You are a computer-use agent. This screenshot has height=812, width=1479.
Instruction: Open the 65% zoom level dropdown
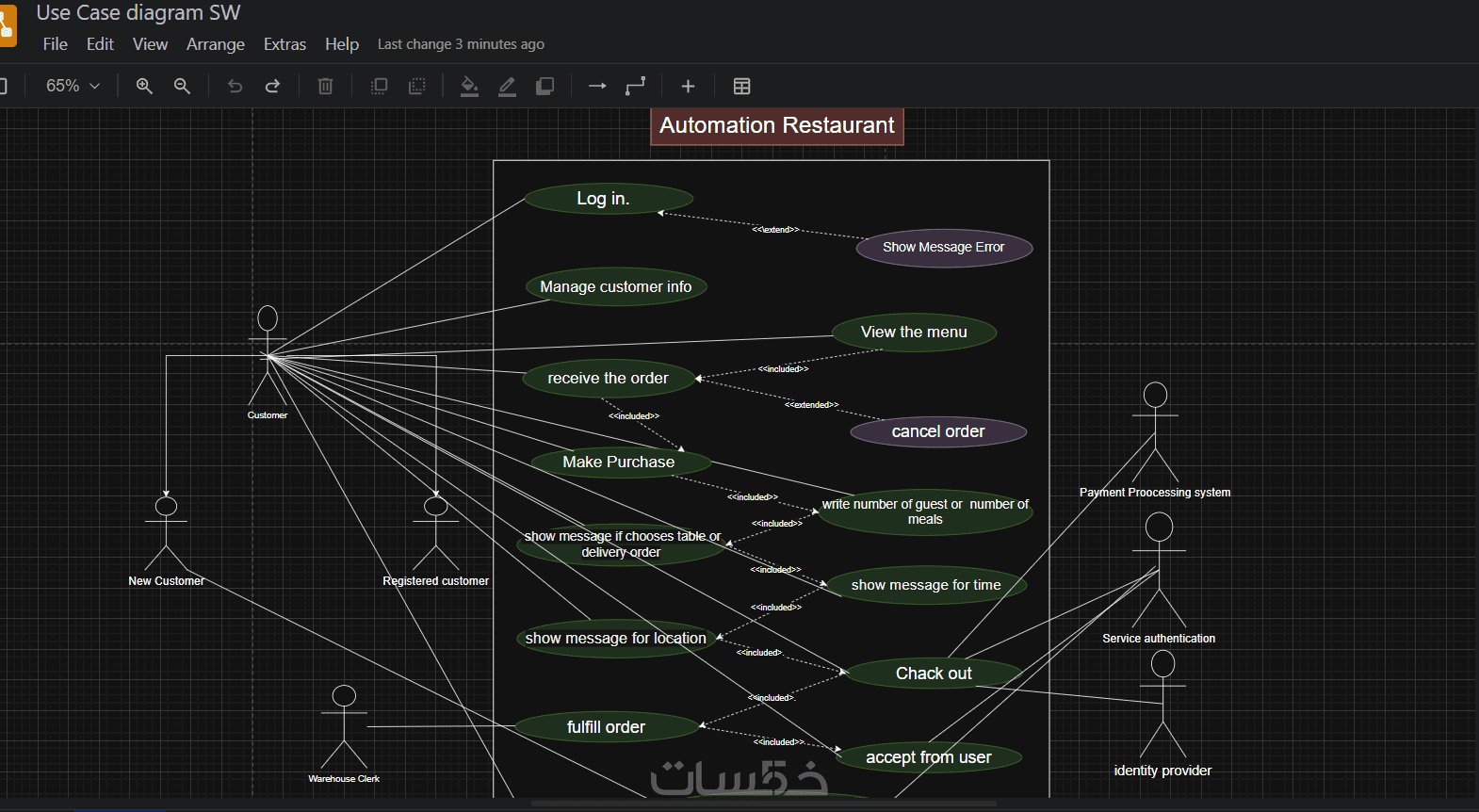73,86
